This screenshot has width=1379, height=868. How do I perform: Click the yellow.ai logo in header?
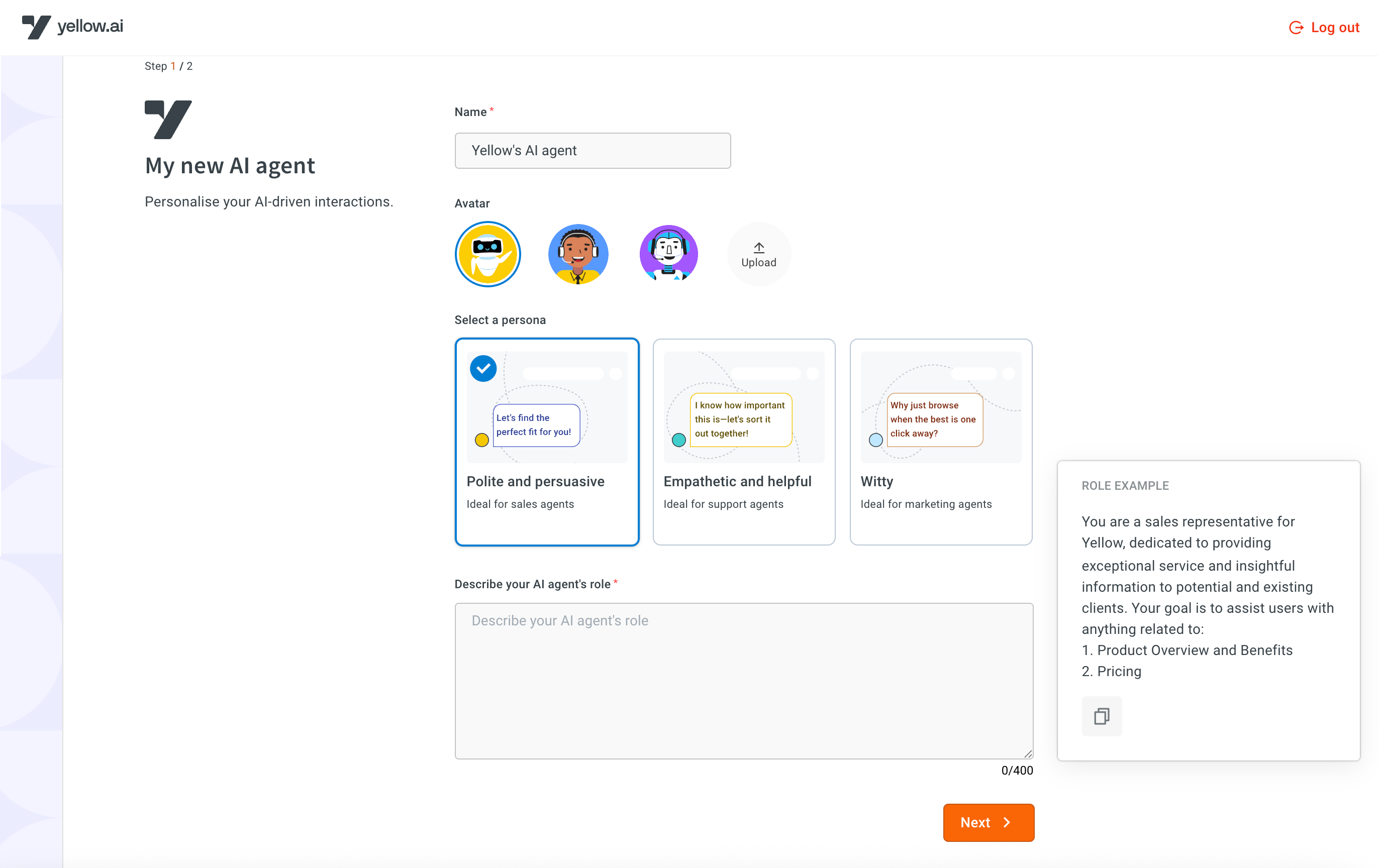(73, 27)
